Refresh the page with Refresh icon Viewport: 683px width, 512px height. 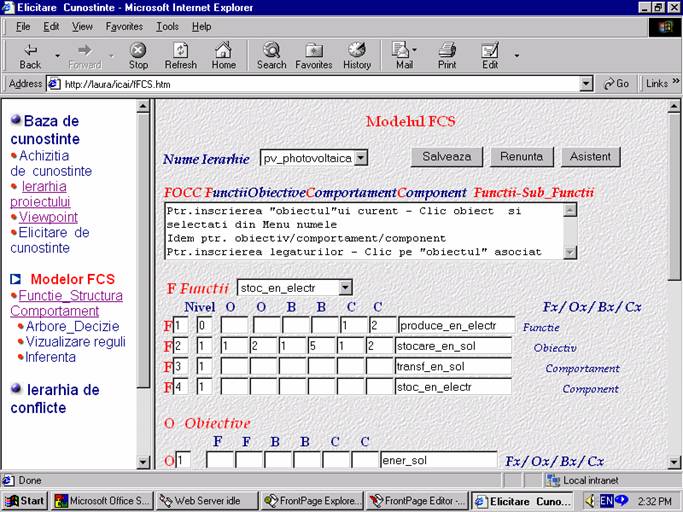click(x=181, y=50)
